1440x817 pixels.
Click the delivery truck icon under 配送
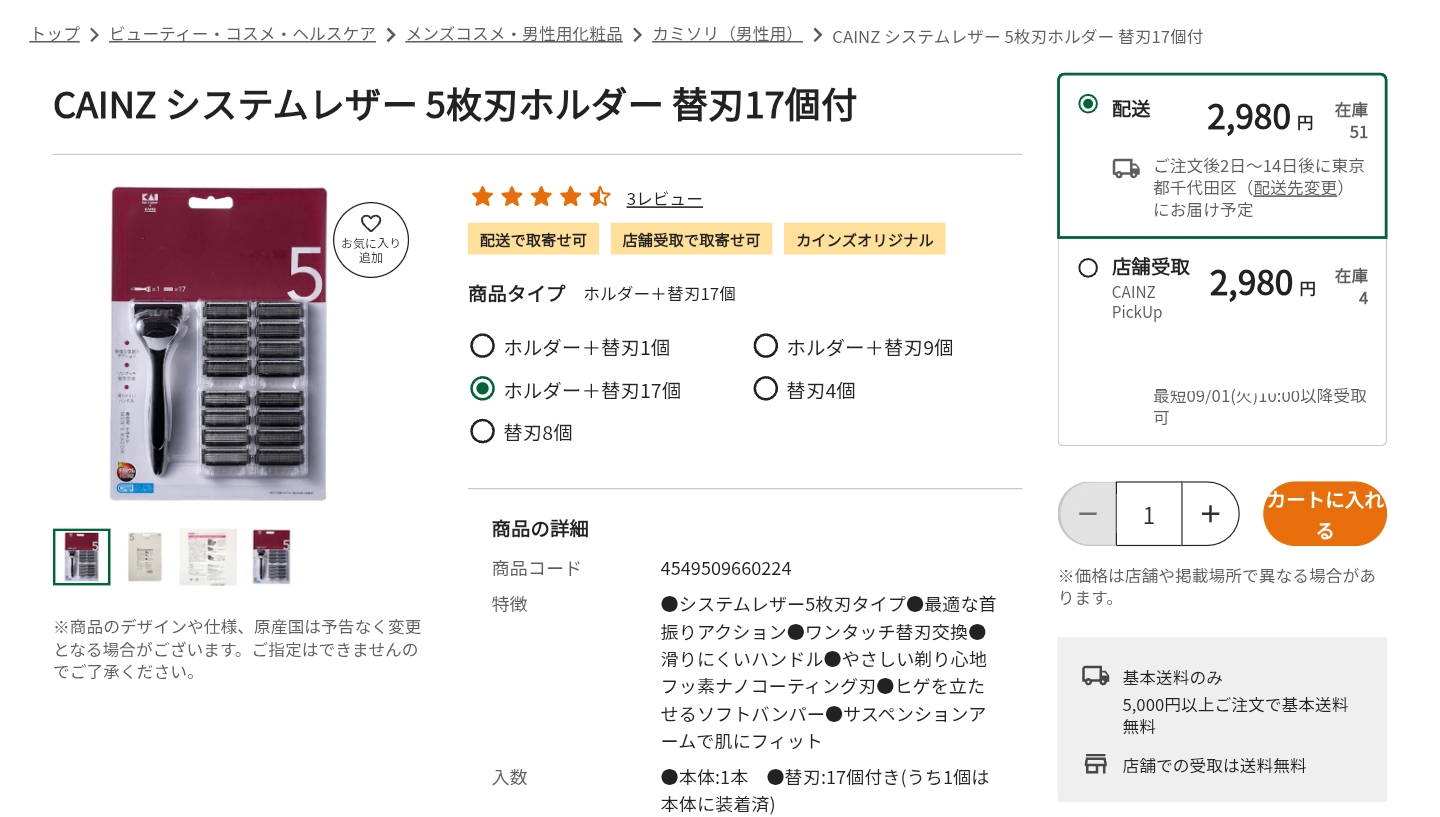click(x=1126, y=168)
